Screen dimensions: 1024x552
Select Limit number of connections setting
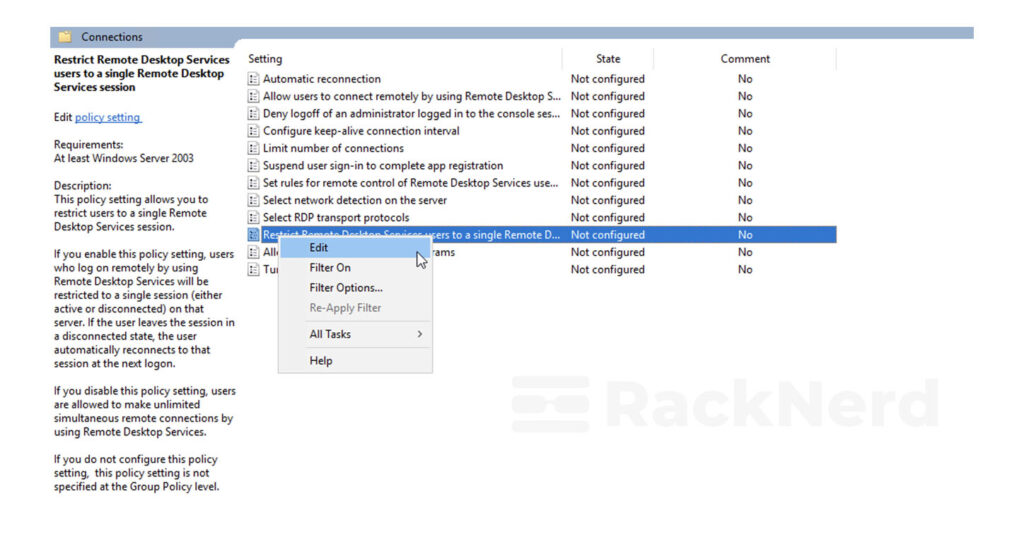pyautogui.click(x=333, y=148)
